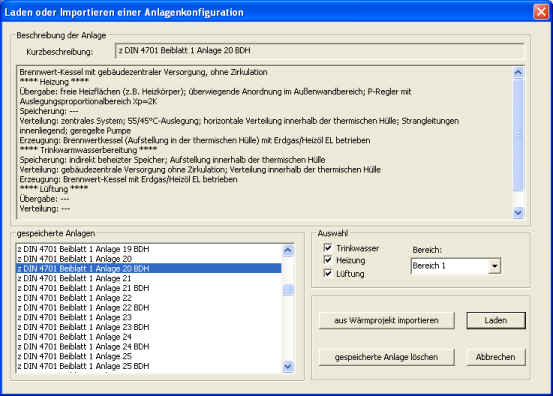The image size is (553, 396).
Task: Click the 'Auslegungsproportionalbereich Xp=2K' line
Action: 88,102
